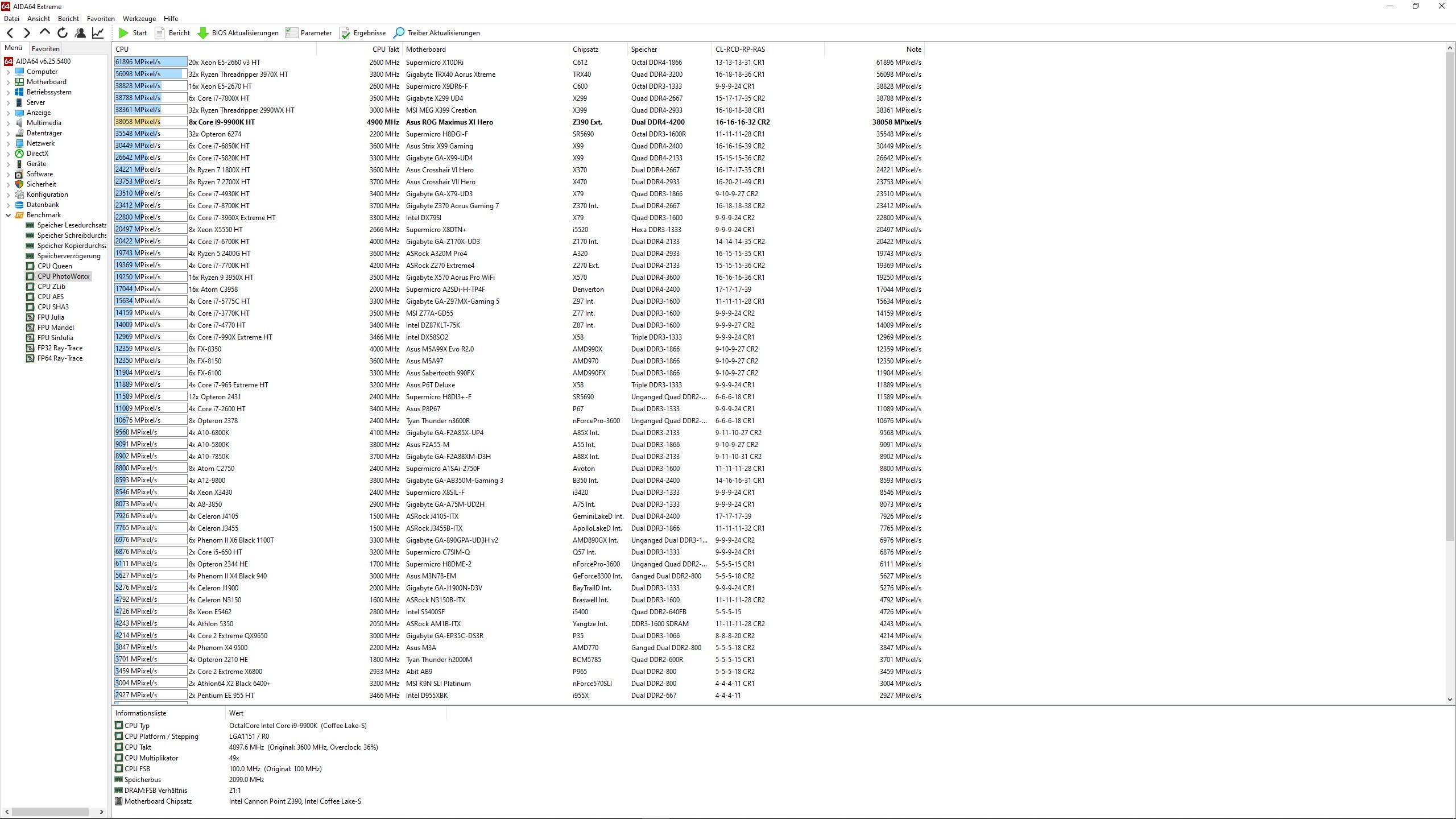The height and width of the screenshot is (819, 1456).
Task: Search Treiber Aktualisierungen
Action: click(x=437, y=33)
